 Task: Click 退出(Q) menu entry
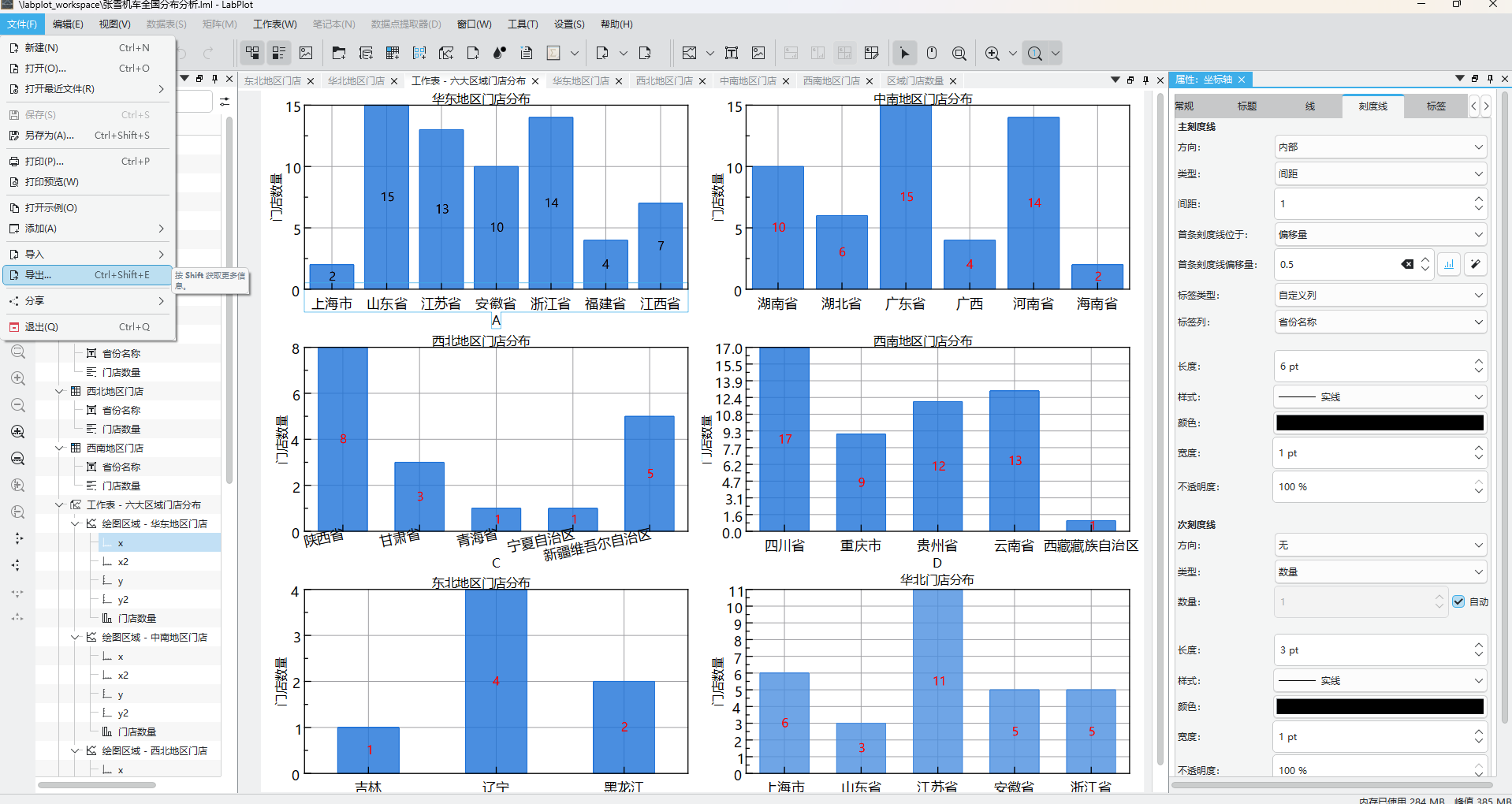87,326
